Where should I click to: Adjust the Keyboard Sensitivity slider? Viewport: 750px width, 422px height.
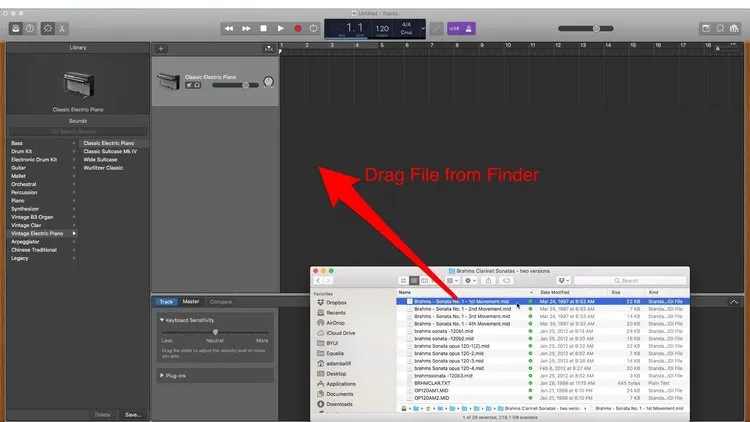click(215, 332)
